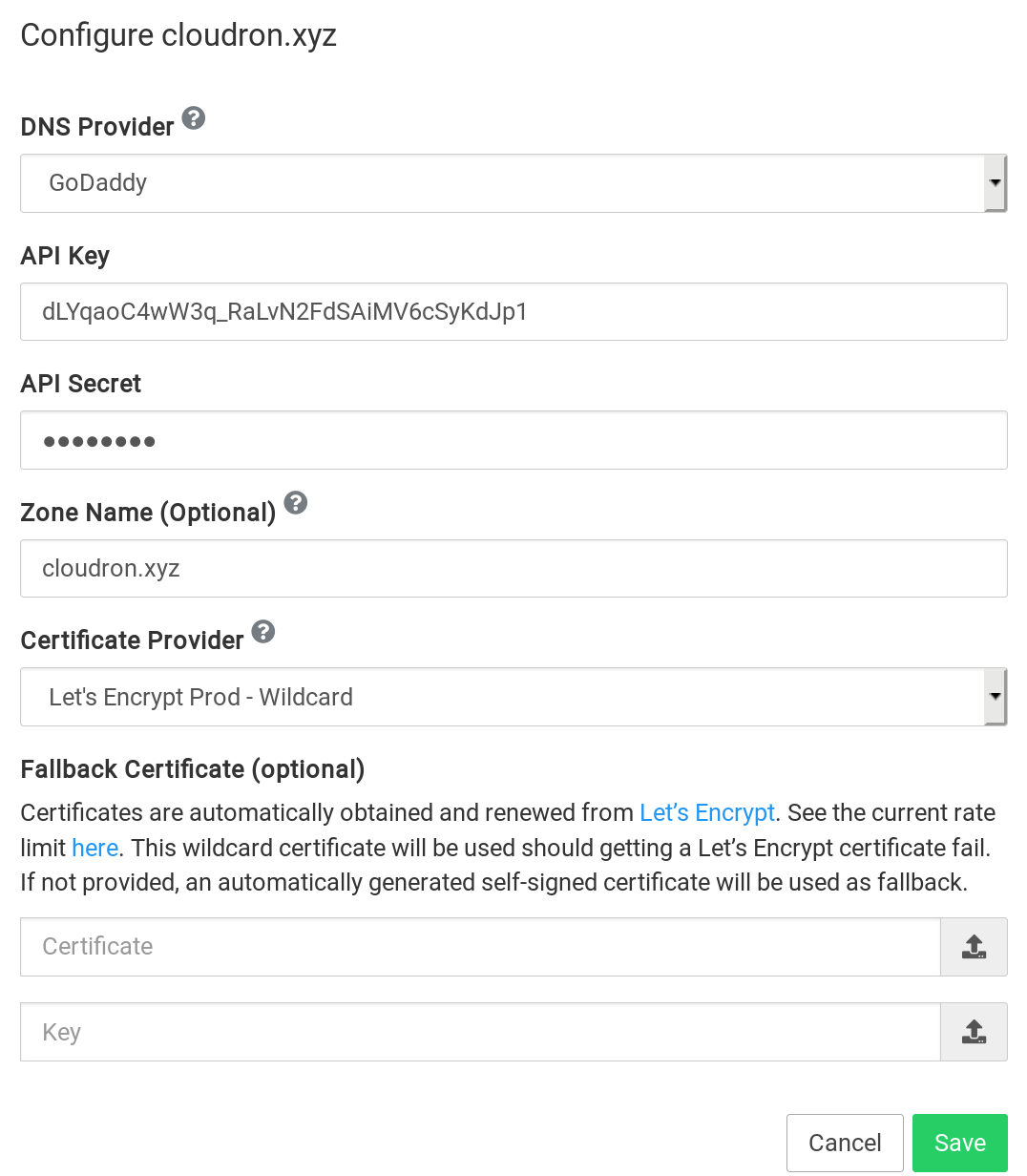Click the fallback Certificate text input

click(x=480, y=947)
